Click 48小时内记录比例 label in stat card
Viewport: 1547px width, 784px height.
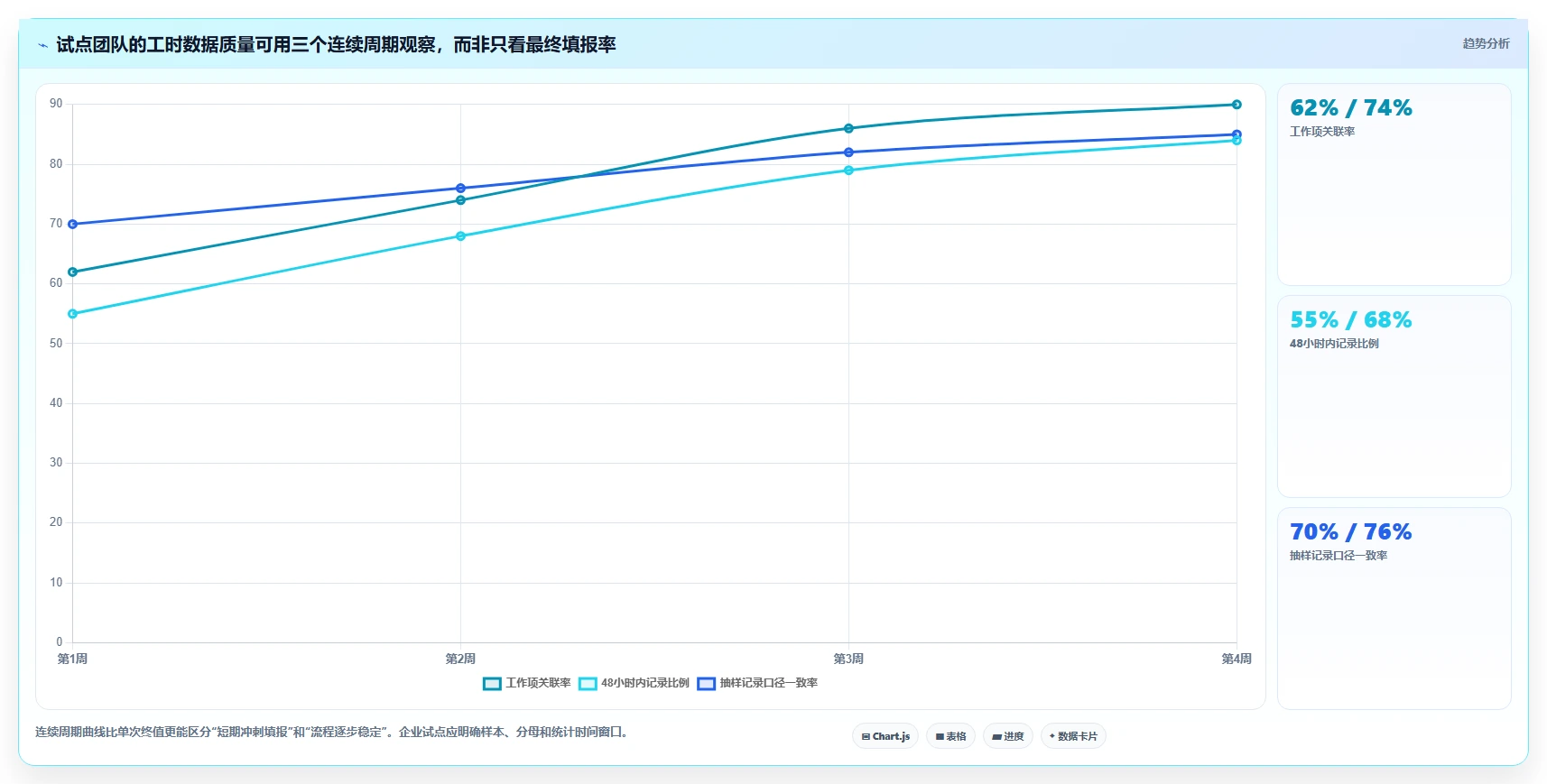1334,344
